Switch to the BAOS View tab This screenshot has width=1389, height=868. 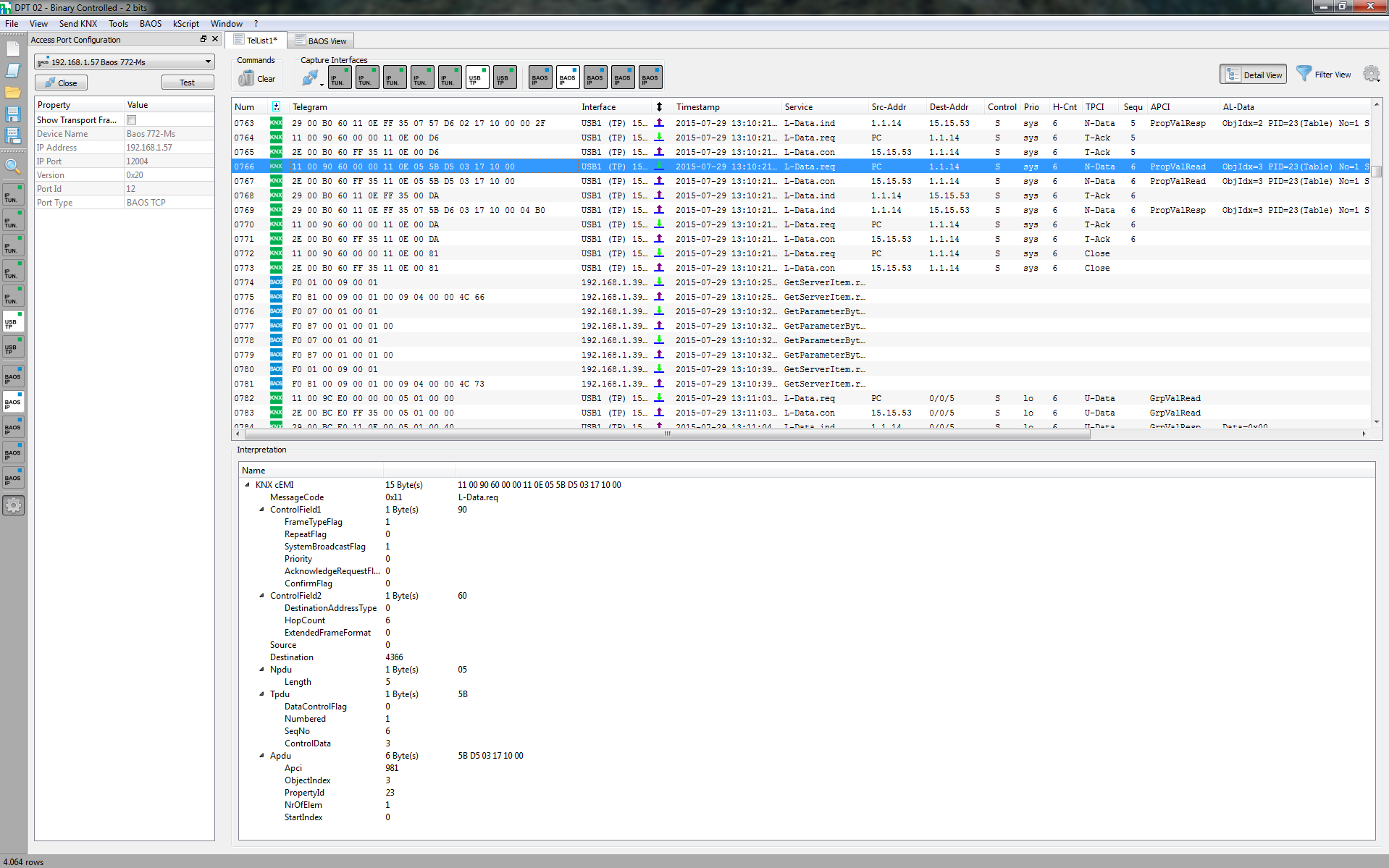(x=321, y=41)
